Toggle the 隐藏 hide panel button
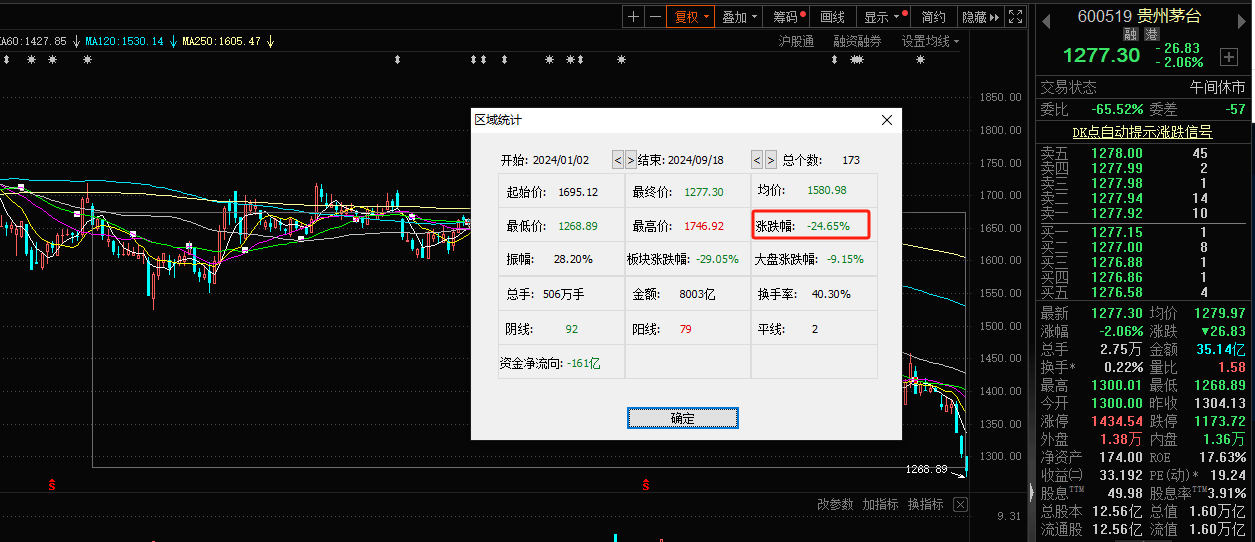Image resolution: width=1255 pixels, height=542 pixels. pos(979,17)
